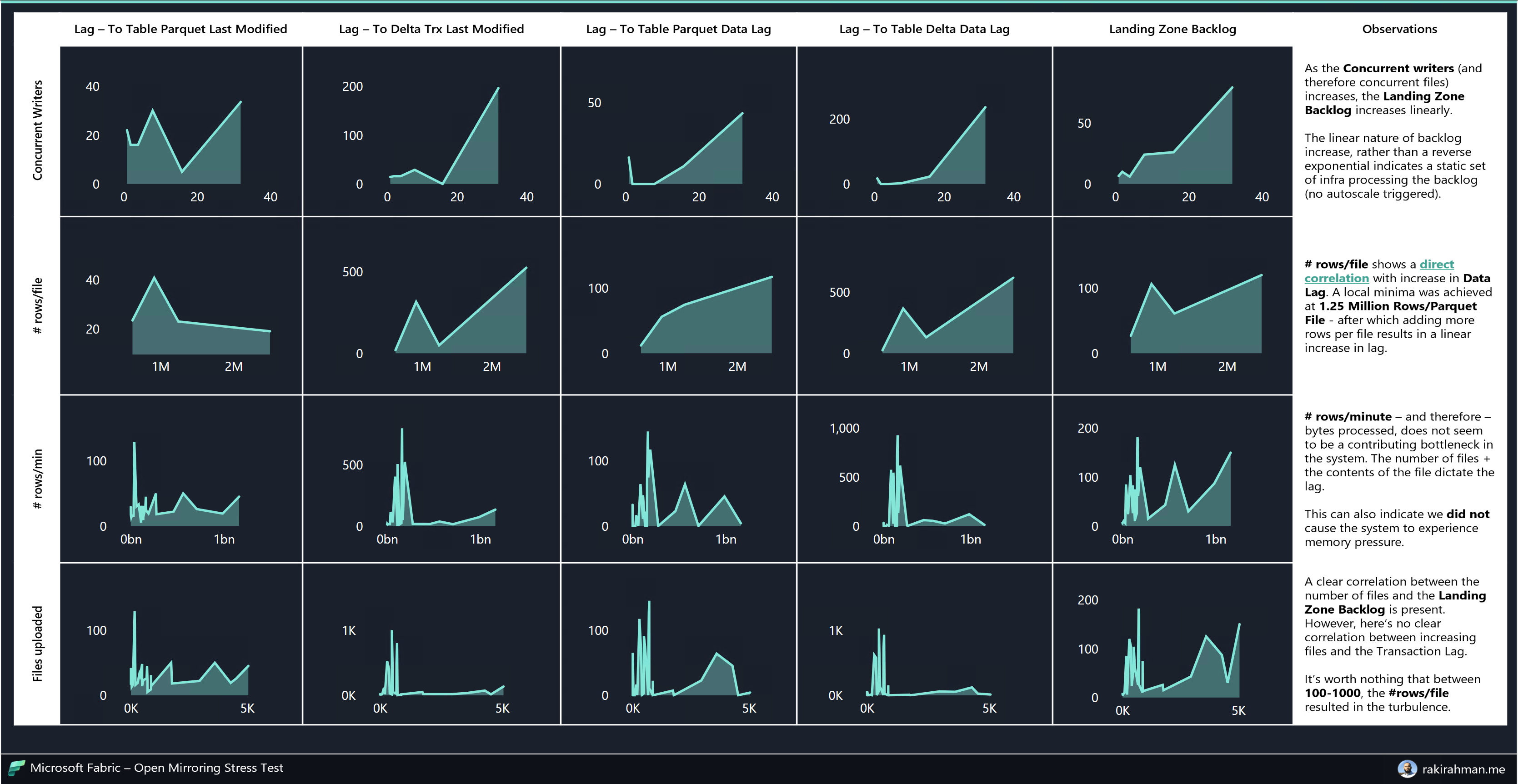Click the rakirahman.me site link
Image resolution: width=1518 pixels, height=784 pixels.
point(1463,769)
